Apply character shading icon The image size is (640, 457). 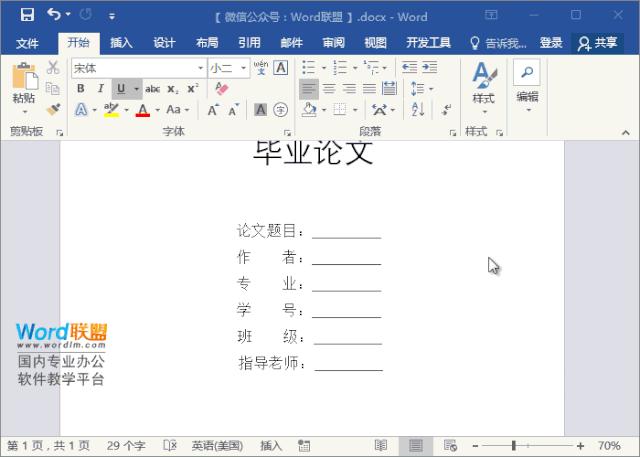260,110
